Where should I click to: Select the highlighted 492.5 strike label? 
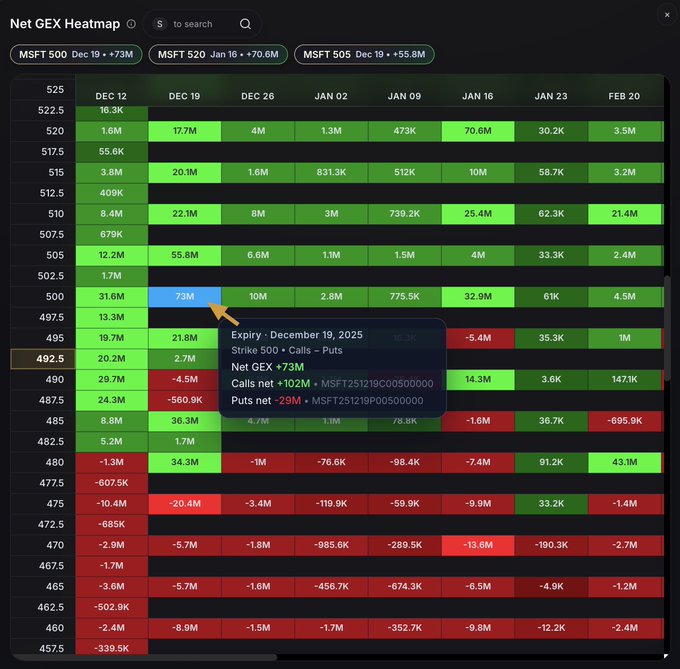43,359
